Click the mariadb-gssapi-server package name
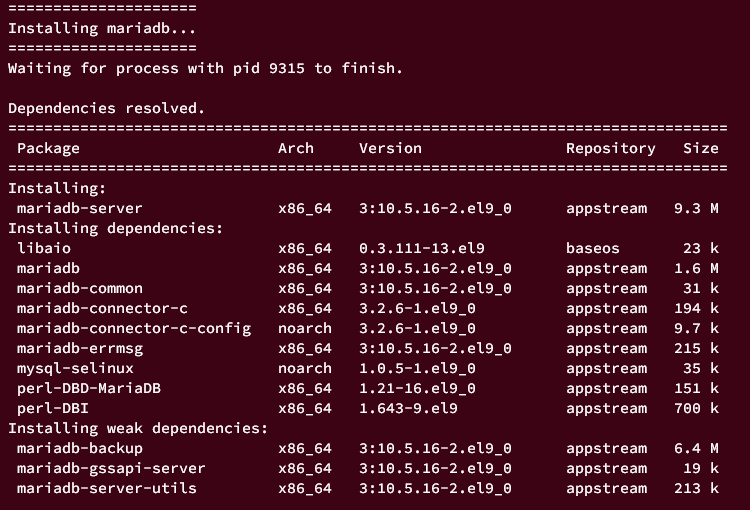The width and height of the screenshot is (750, 510). pos(111,468)
